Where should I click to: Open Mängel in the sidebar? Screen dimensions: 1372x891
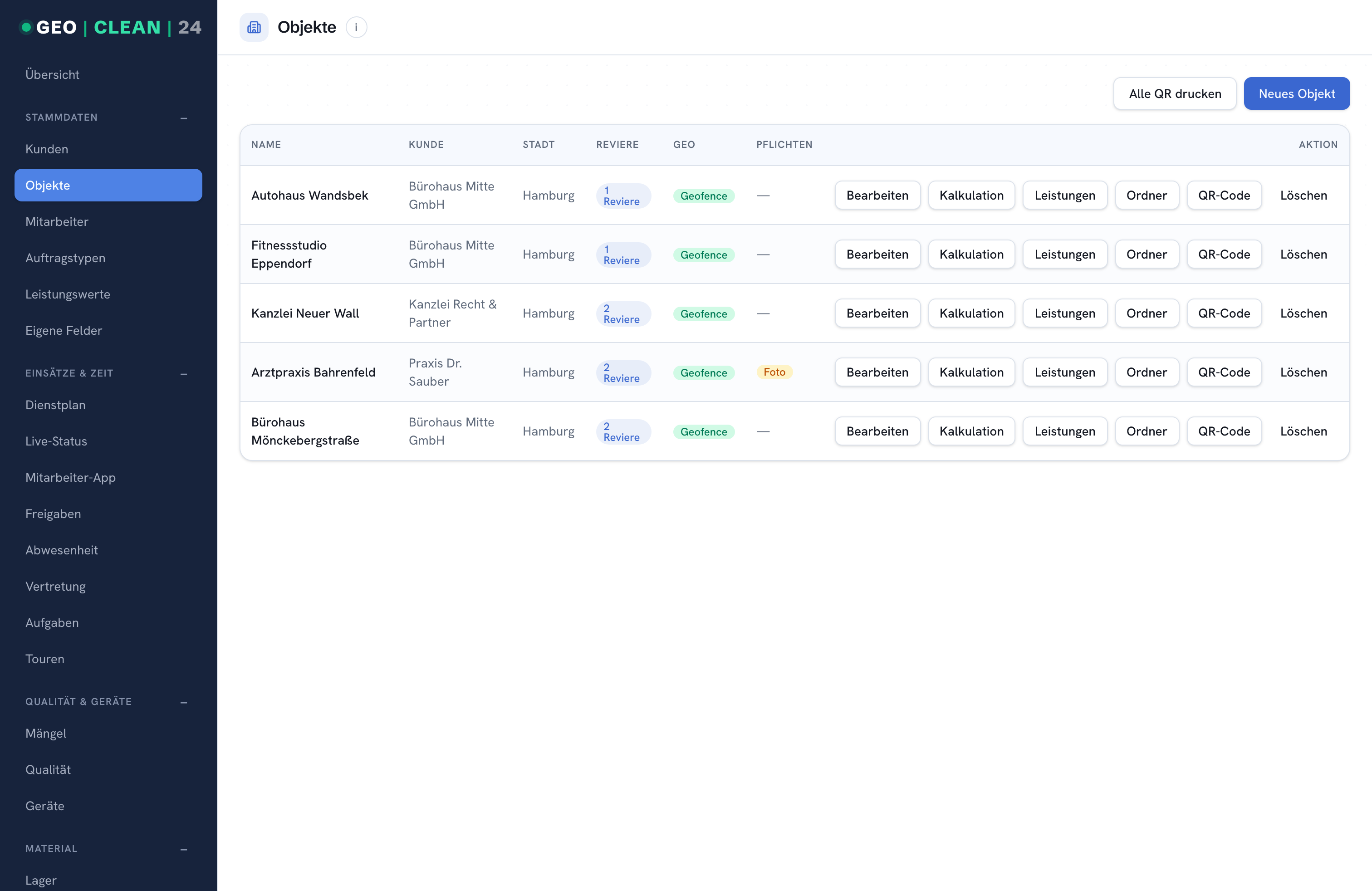[108, 733]
